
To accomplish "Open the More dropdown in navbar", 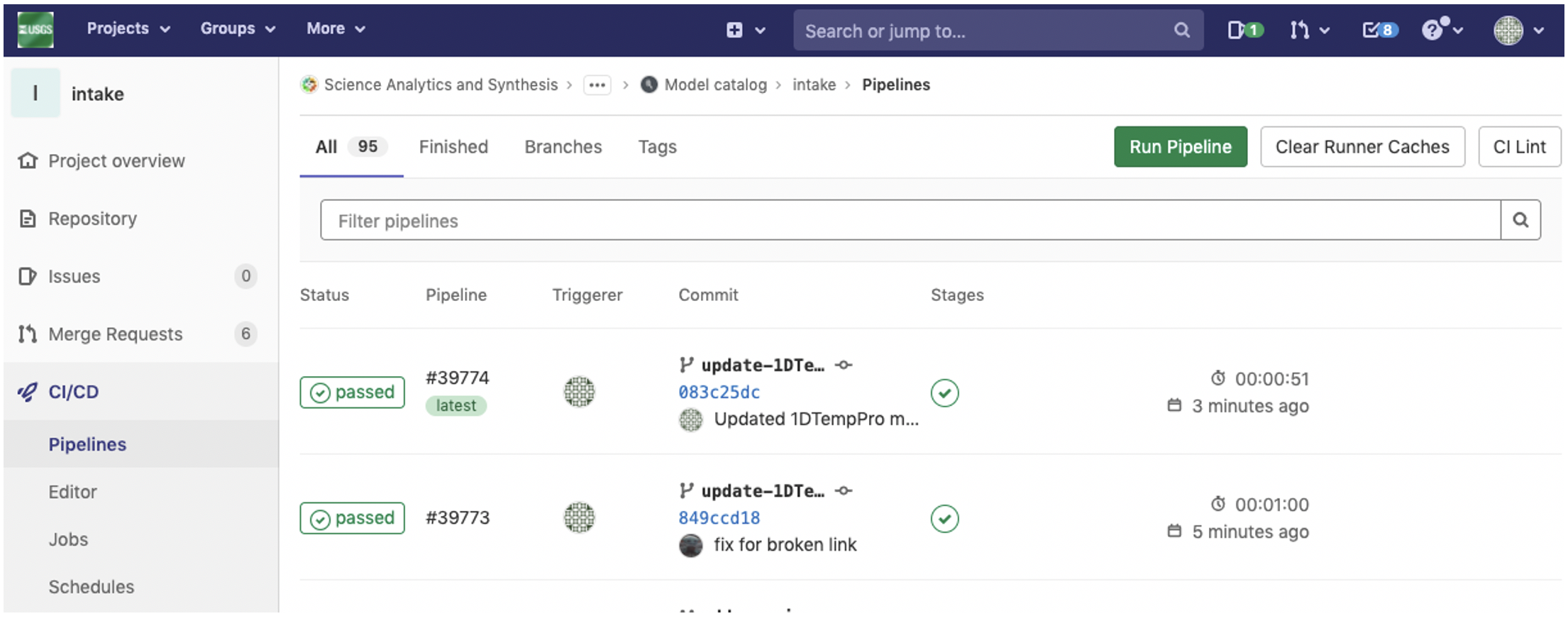I will [335, 28].
